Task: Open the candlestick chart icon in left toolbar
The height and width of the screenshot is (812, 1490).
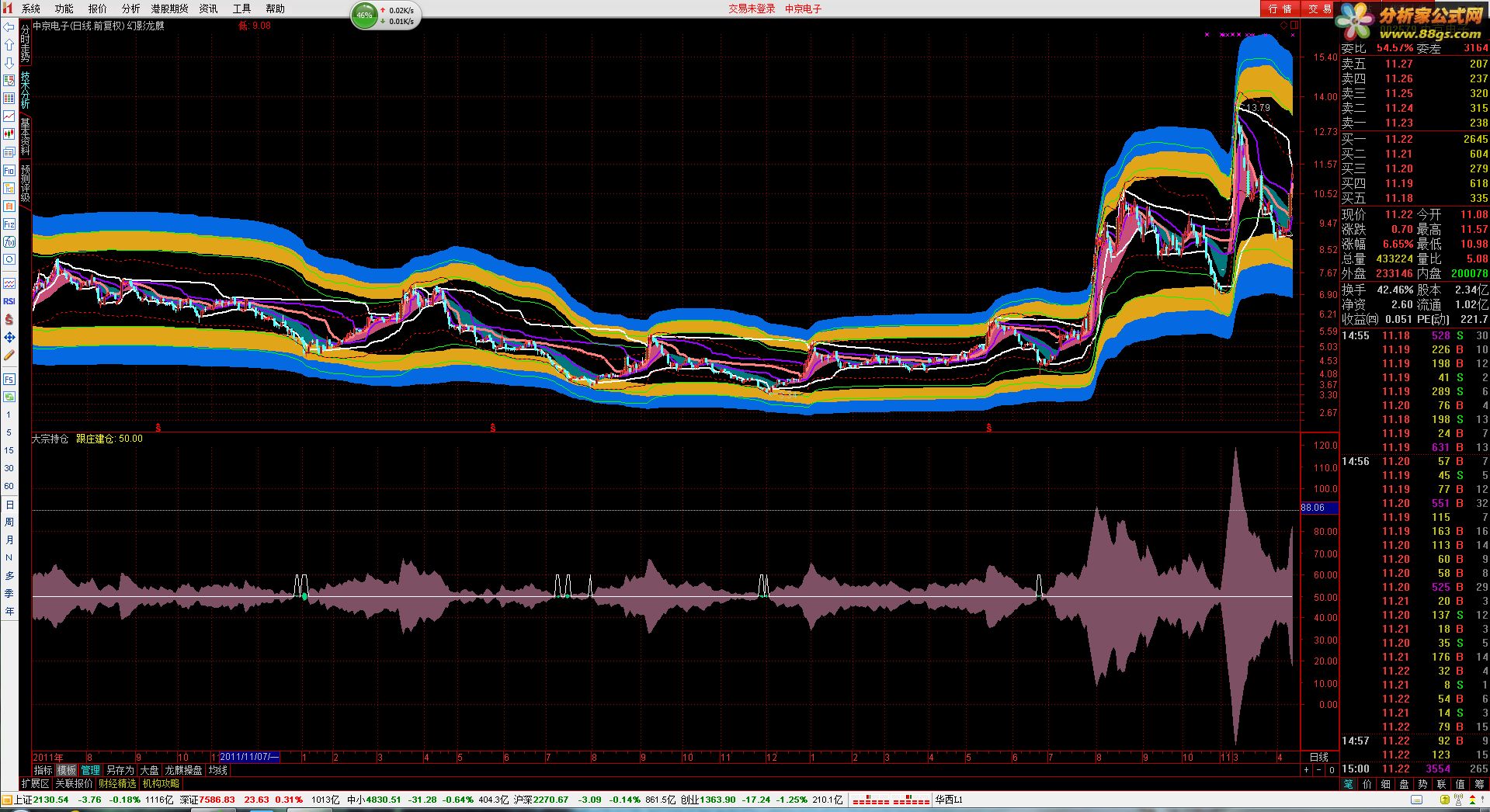Action: tap(9, 134)
